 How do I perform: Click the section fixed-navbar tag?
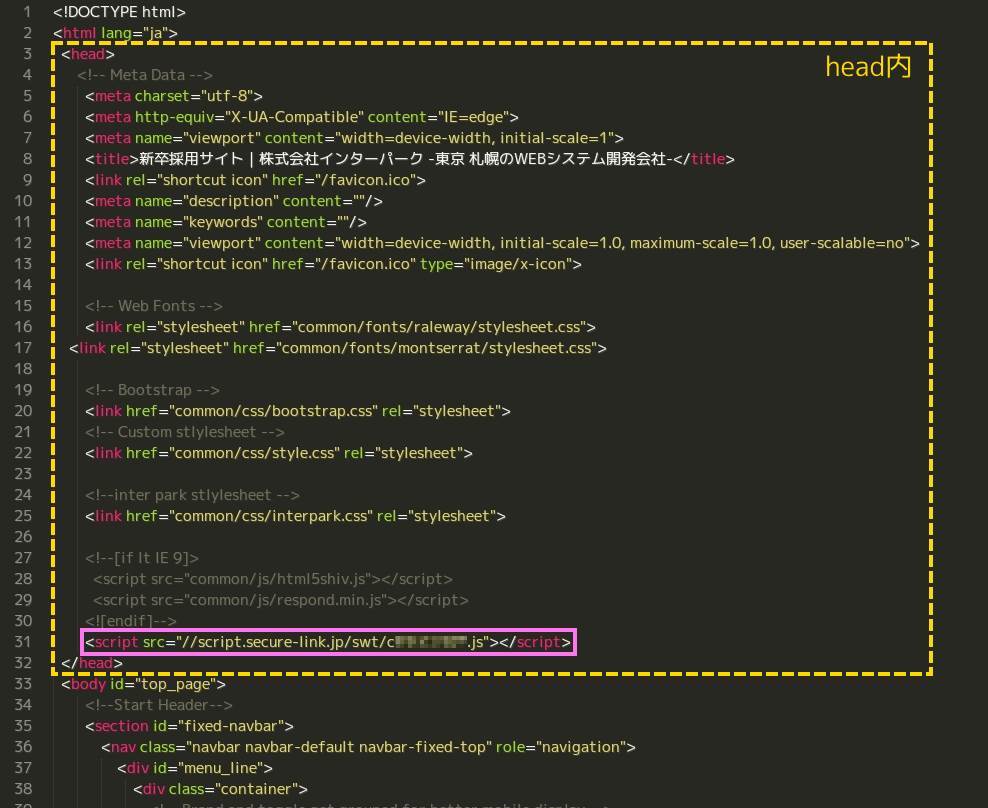coord(189,726)
